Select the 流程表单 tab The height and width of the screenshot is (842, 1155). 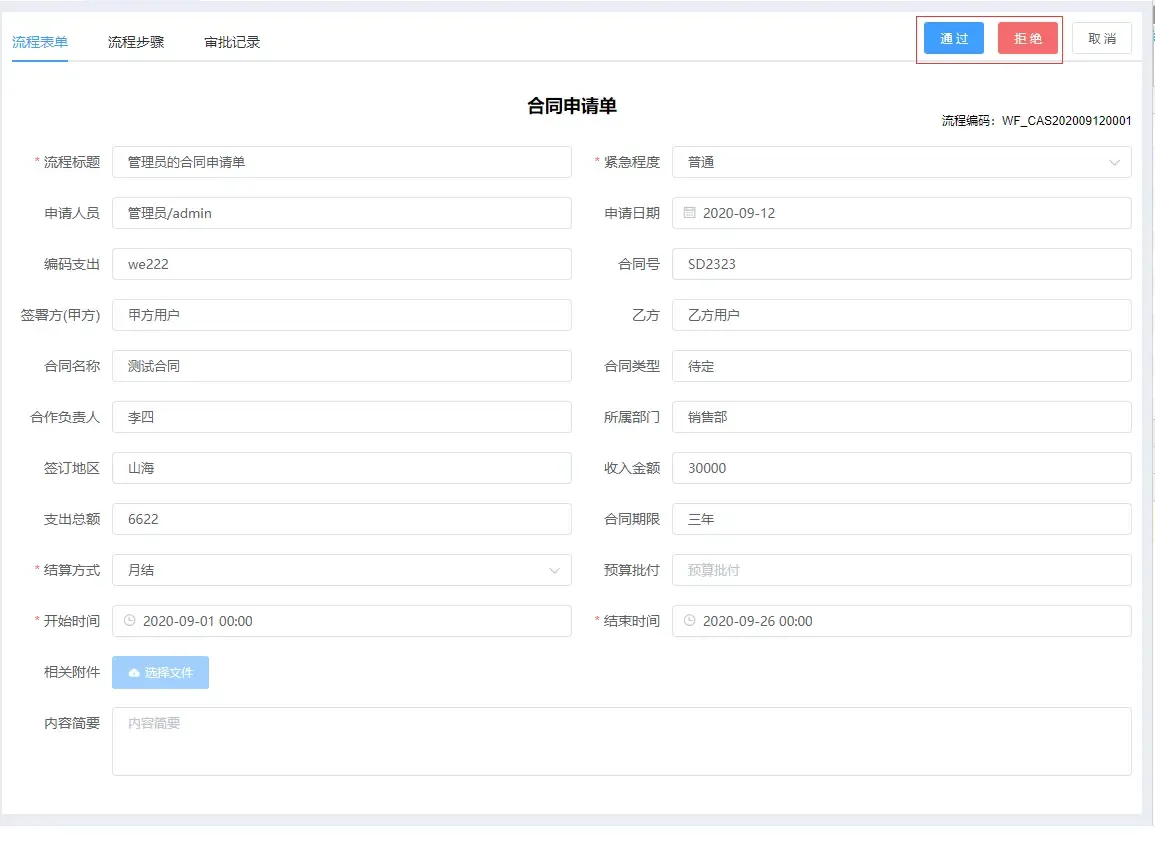click(x=40, y=42)
